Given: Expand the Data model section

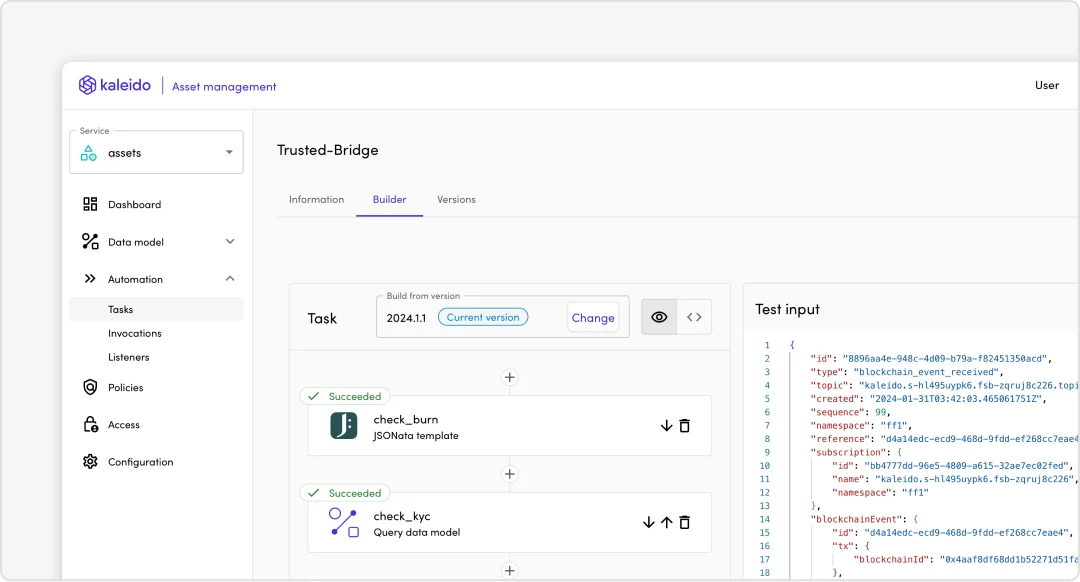Looking at the screenshot, I should [230, 242].
